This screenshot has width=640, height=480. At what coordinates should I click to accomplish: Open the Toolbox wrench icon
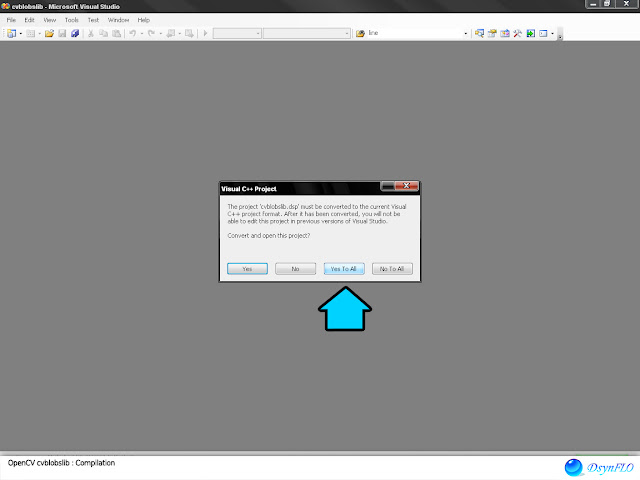point(518,33)
